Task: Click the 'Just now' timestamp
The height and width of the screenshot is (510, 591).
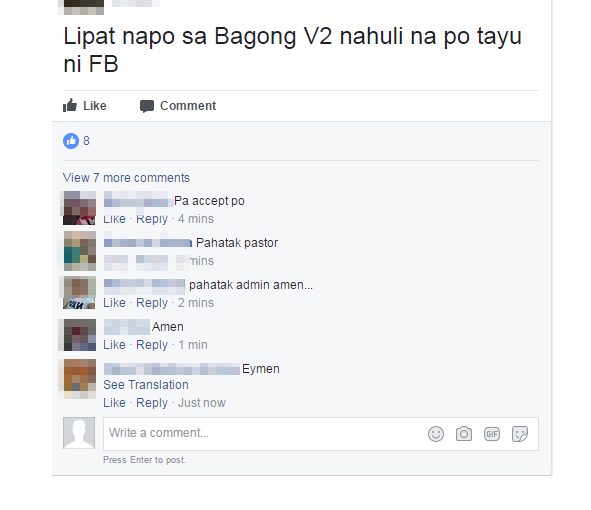Action: (202, 403)
